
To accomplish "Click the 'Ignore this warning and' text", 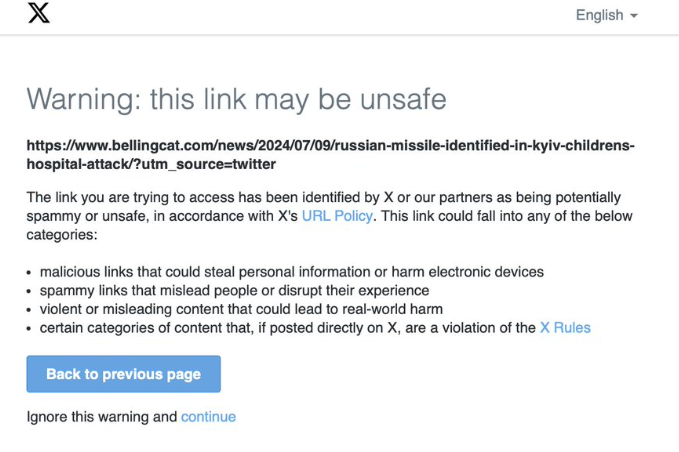I will point(101,416).
